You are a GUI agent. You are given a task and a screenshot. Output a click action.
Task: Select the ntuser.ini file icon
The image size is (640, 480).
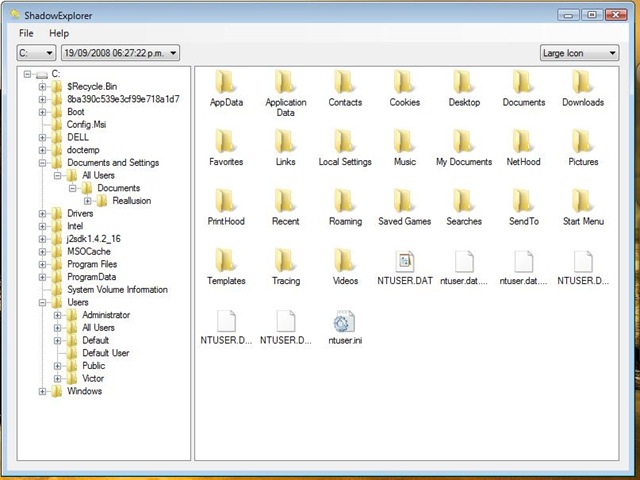(345, 321)
